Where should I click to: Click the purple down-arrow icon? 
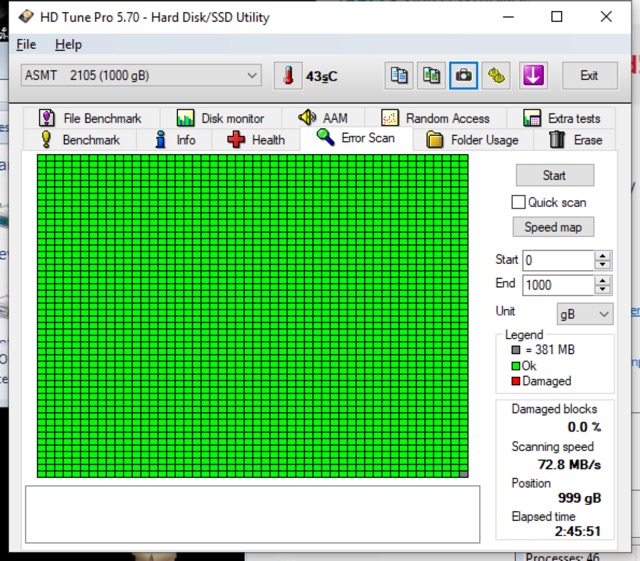click(x=532, y=75)
